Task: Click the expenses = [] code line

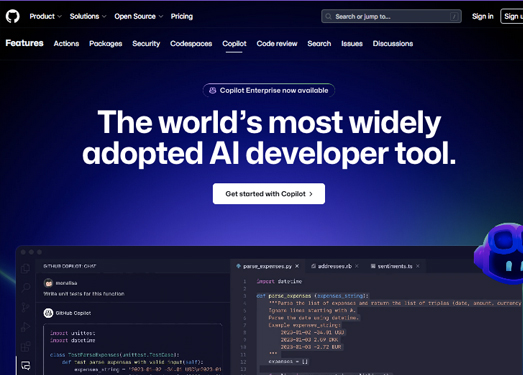Action: [288, 361]
